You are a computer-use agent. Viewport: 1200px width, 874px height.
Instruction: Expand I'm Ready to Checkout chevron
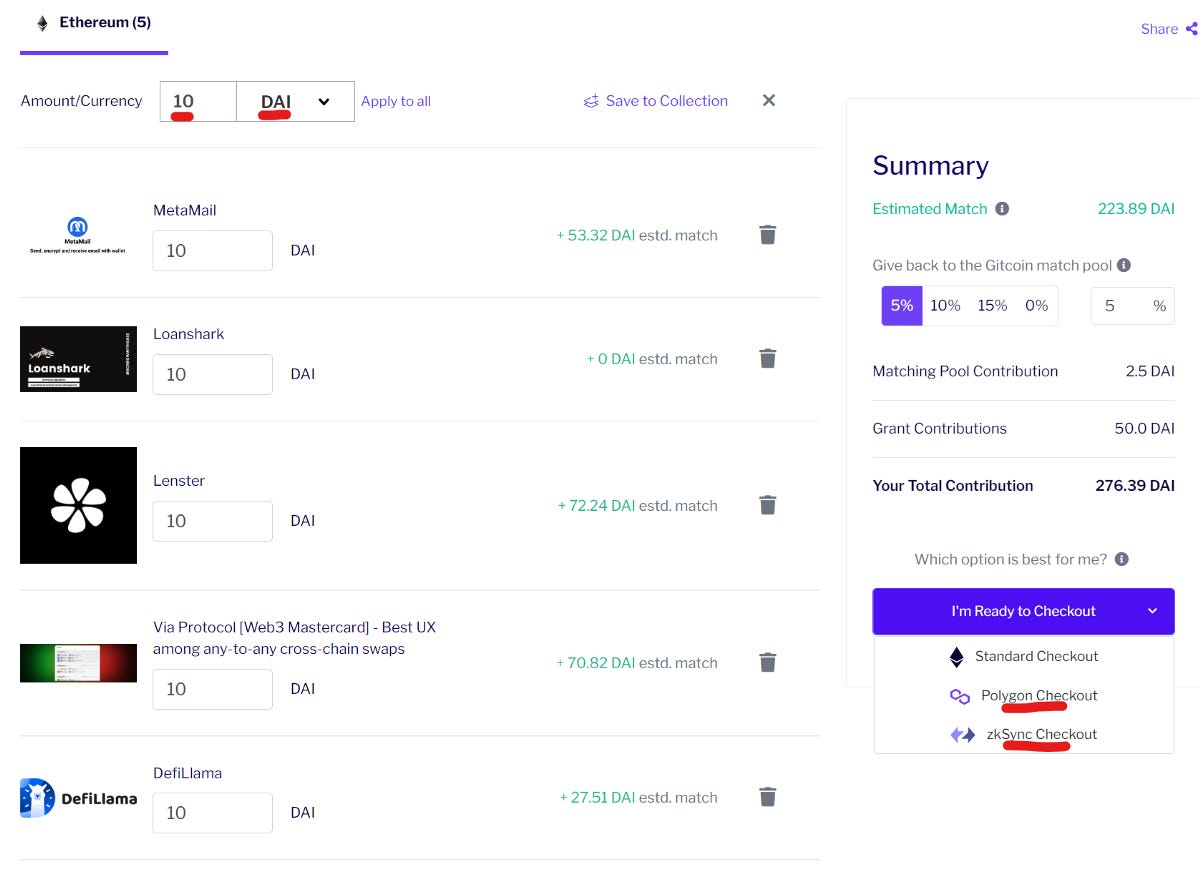point(1152,611)
